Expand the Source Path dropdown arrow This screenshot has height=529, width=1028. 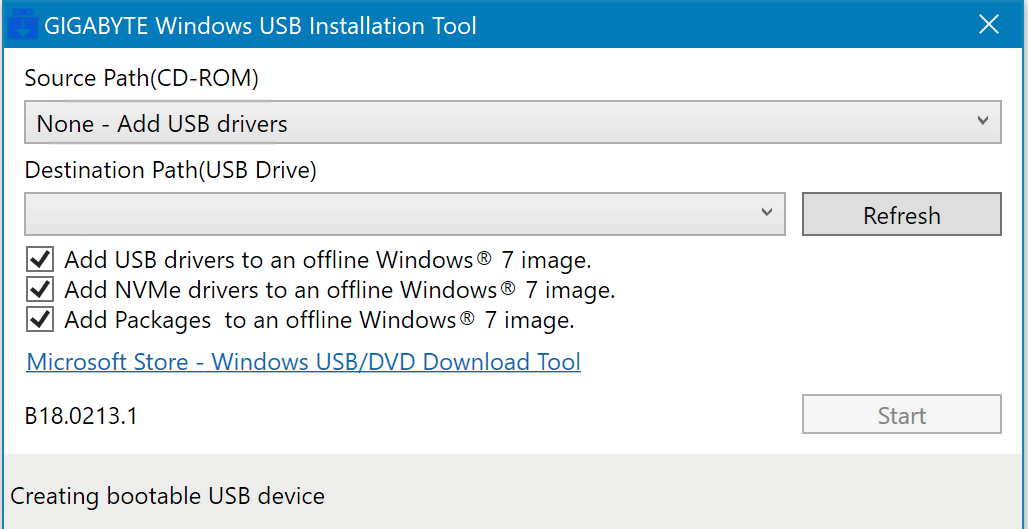[982, 122]
